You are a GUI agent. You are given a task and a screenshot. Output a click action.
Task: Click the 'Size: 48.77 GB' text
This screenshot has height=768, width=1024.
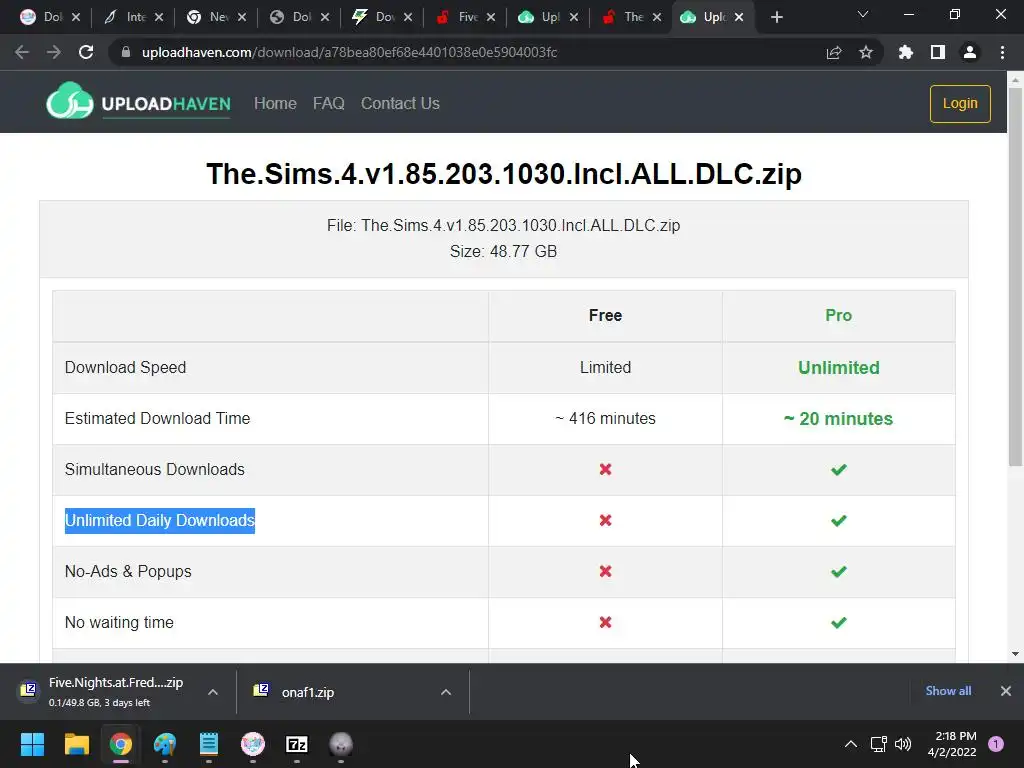504,251
